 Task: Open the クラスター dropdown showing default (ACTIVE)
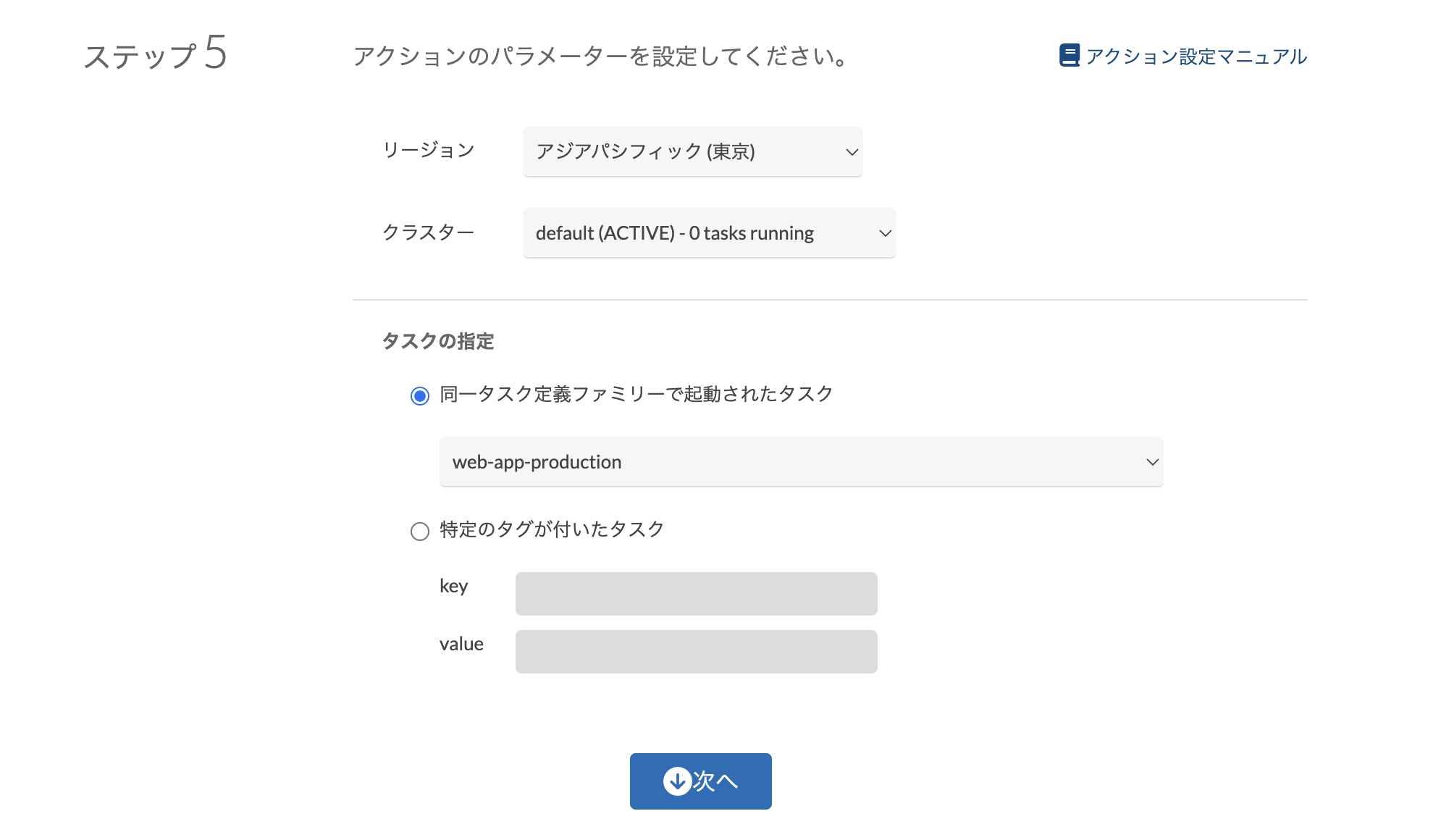(709, 233)
